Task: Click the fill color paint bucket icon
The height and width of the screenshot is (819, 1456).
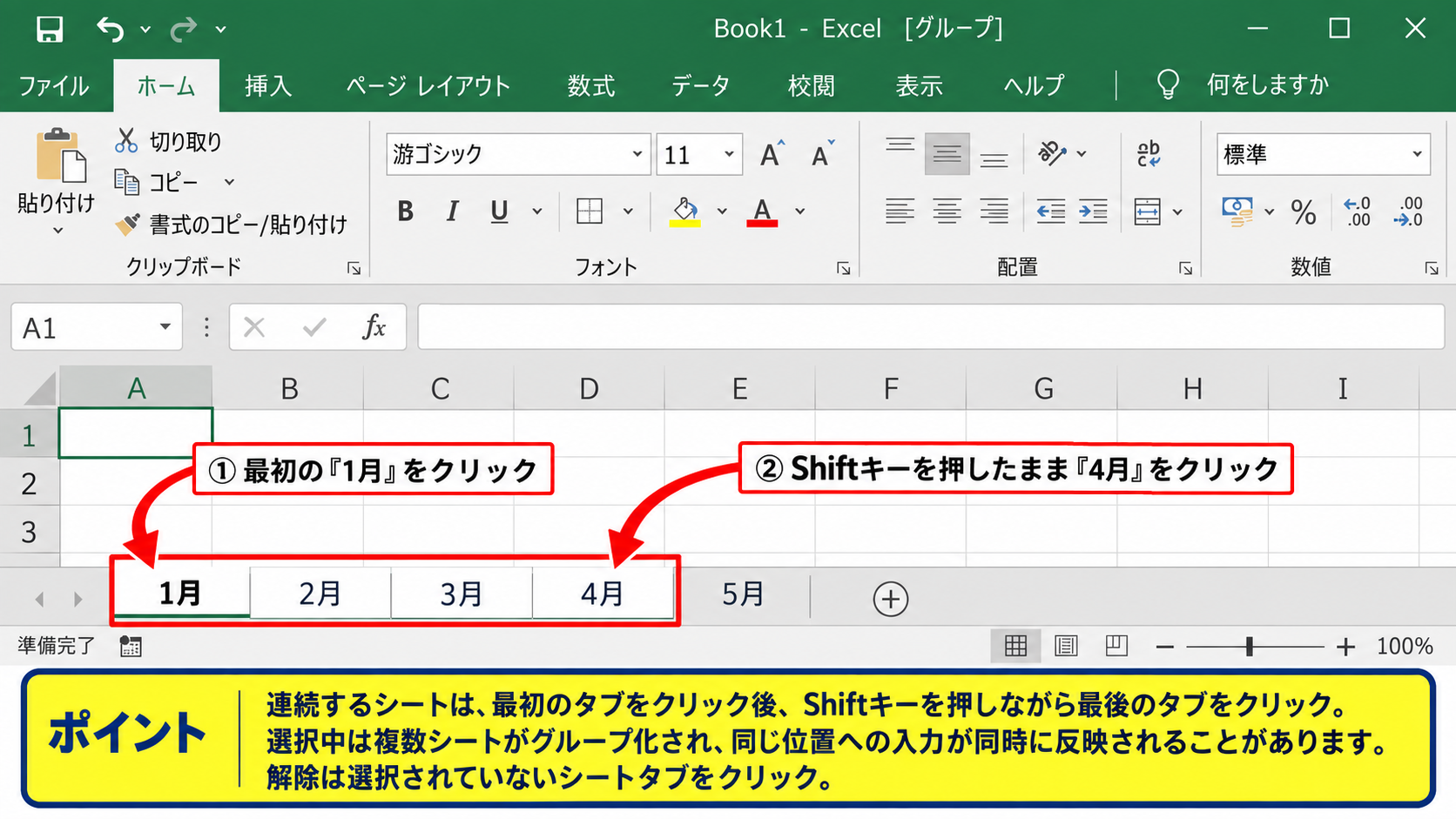Action: click(x=685, y=211)
